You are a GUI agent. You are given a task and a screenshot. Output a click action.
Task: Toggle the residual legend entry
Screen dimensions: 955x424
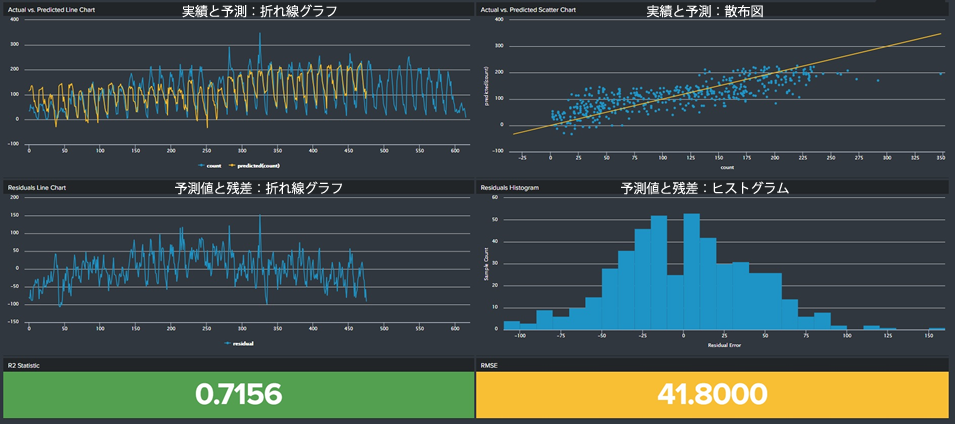tap(238, 342)
